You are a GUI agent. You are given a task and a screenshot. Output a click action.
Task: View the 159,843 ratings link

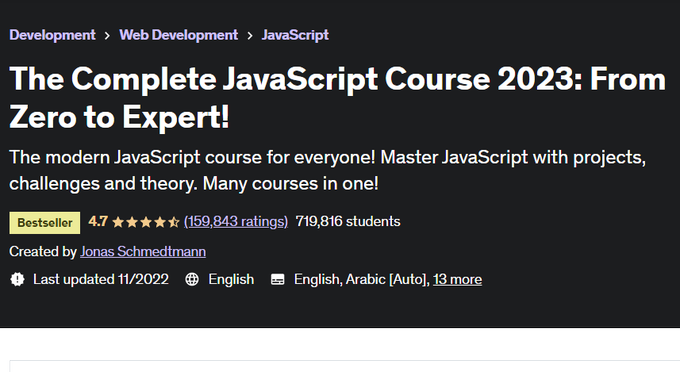click(236, 222)
